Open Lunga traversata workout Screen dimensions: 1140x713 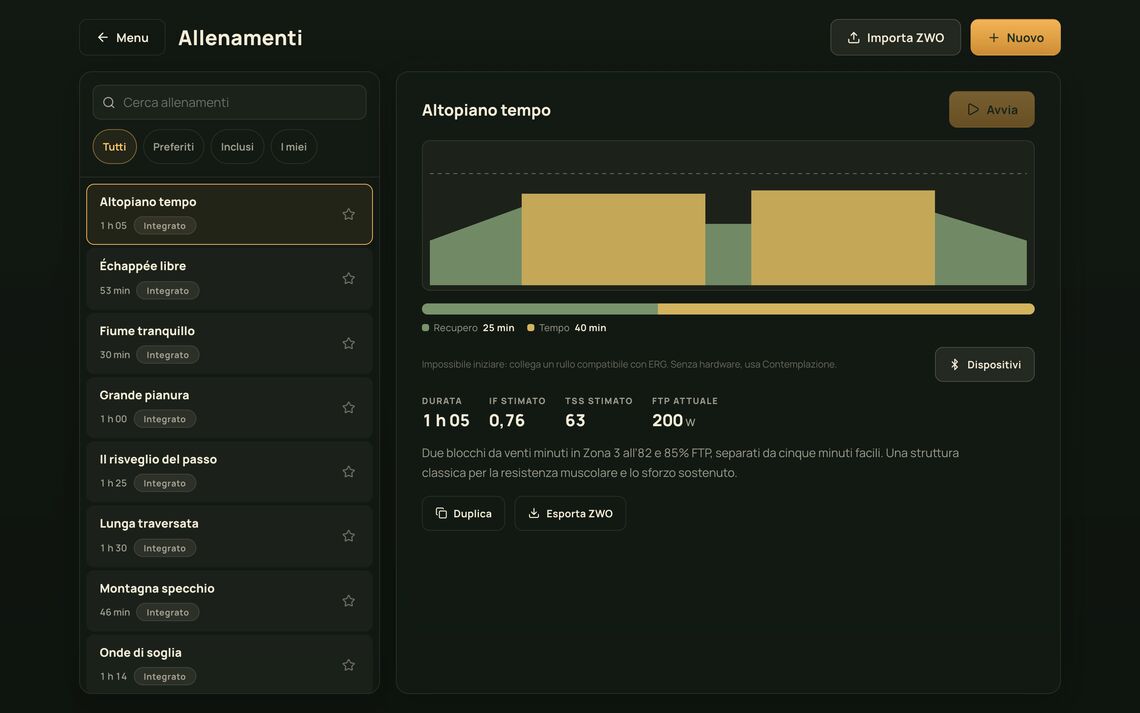[x=229, y=536]
